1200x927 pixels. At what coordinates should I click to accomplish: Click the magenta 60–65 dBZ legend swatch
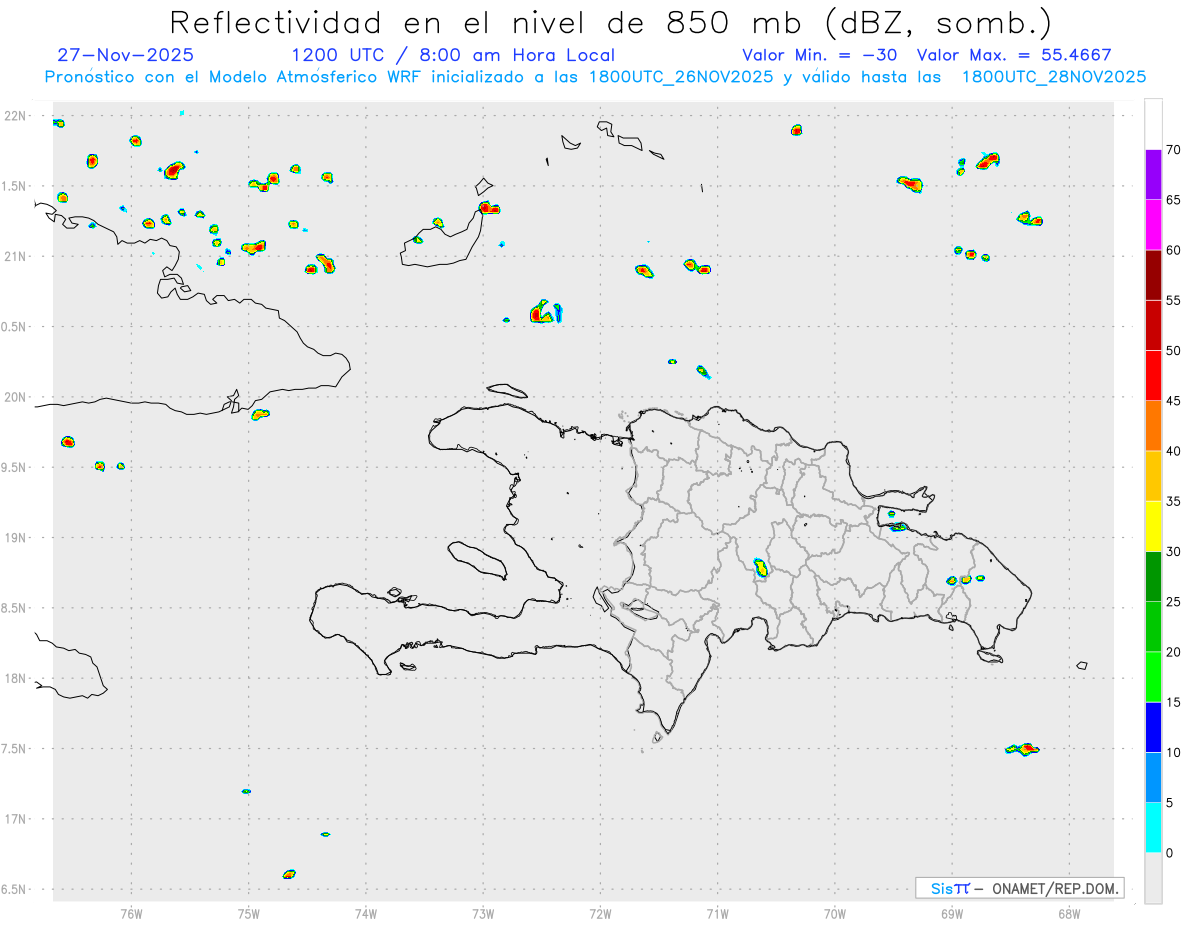point(1153,224)
